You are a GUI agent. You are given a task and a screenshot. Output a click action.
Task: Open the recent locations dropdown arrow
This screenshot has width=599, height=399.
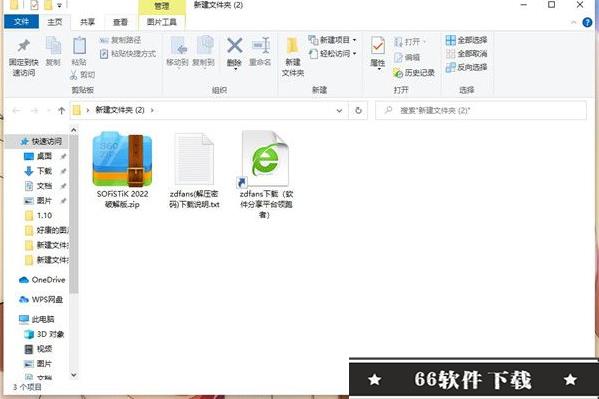(x=49, y=111)
